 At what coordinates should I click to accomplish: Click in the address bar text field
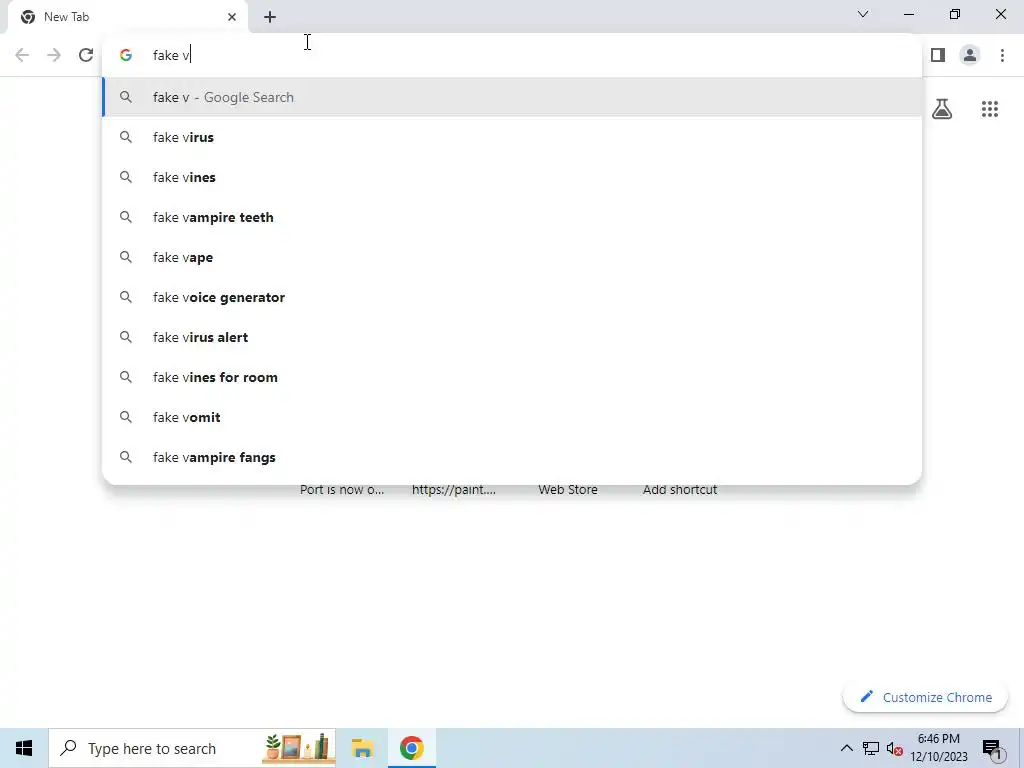pyautogui.click(x=512, y=56)
